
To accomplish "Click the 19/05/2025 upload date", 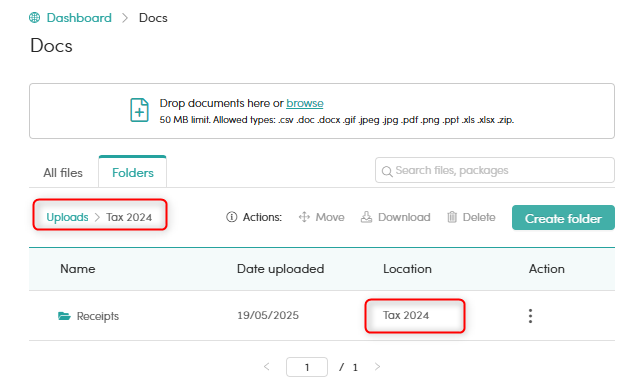I will click(x=268, y=315).
